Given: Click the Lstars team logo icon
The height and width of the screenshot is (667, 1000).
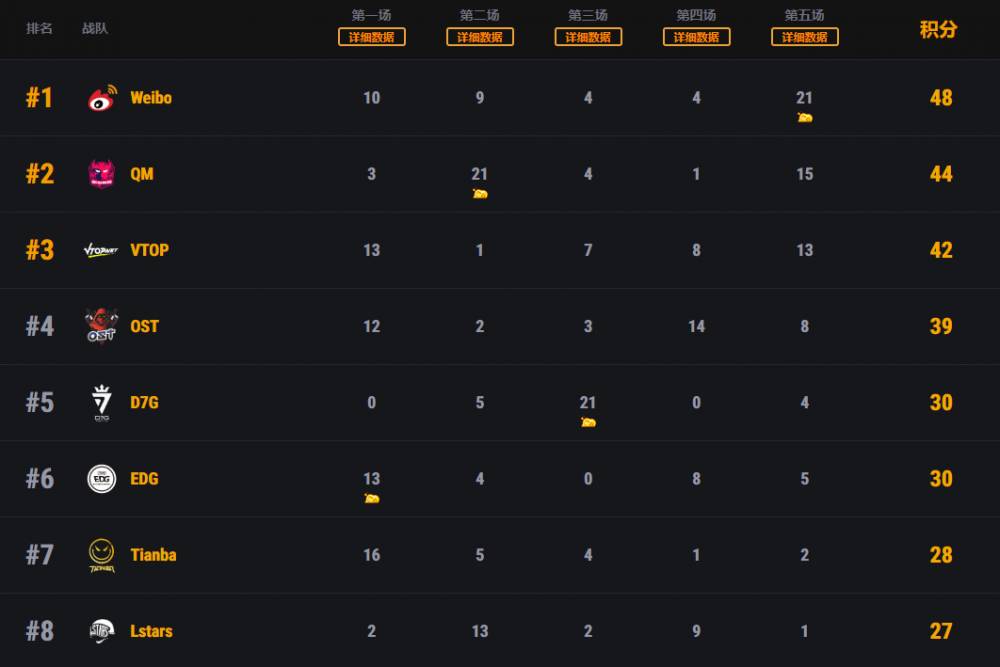Looking at the screenshot, I should [101, 631].
